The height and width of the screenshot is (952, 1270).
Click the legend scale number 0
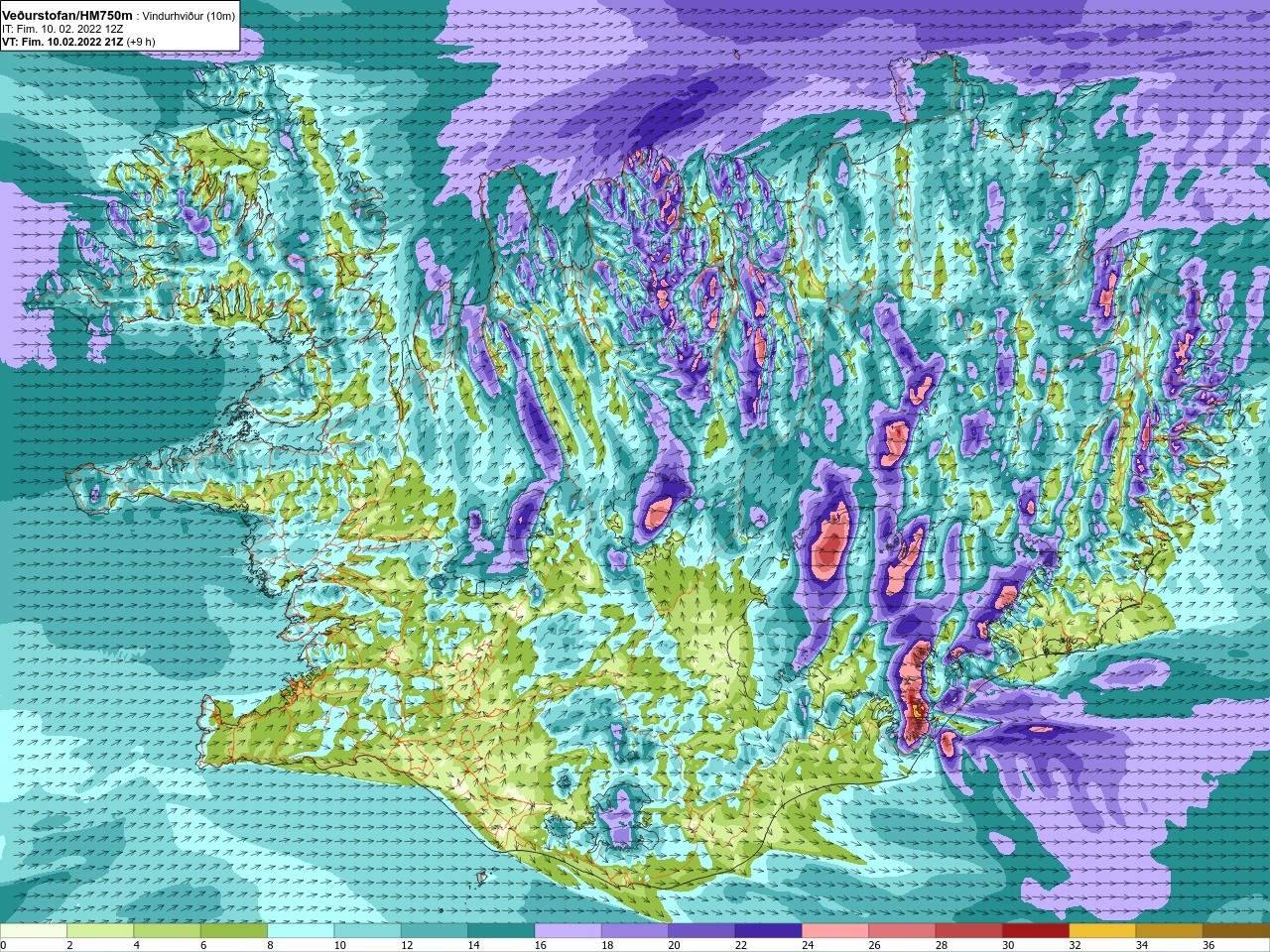click(3, 945)
